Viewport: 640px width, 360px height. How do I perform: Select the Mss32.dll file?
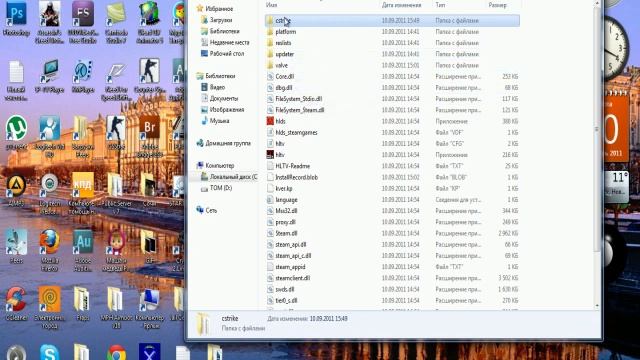pos(286,211)
